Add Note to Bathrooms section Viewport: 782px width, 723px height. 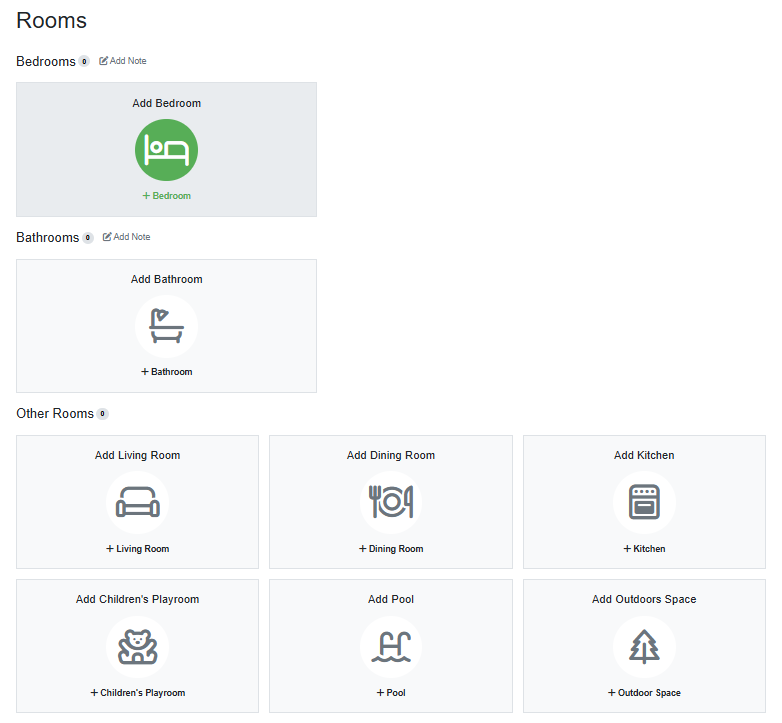(126, 237)
